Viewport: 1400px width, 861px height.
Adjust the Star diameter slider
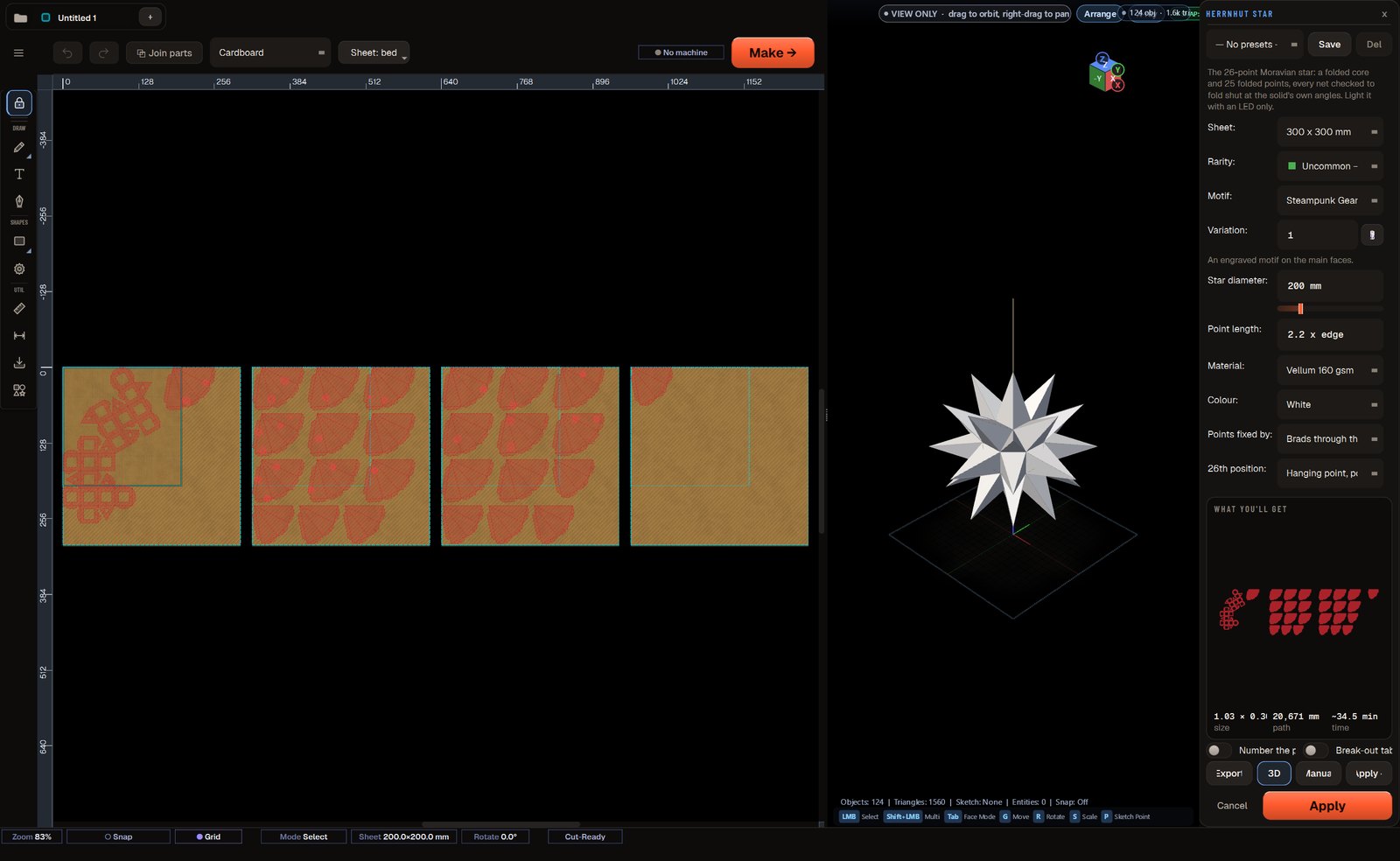pos(1330,309)
